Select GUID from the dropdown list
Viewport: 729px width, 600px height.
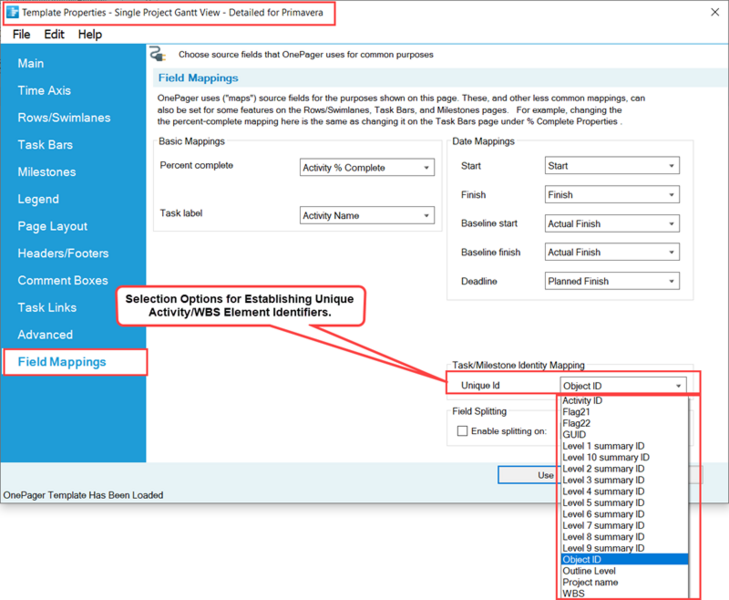click(x=623, y=435)
